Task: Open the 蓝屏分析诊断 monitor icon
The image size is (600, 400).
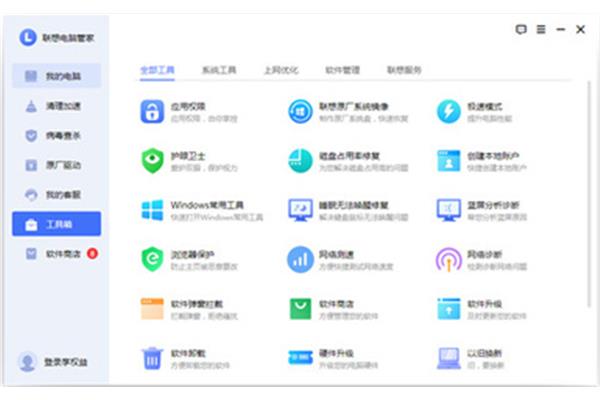Action: (x=449, y=210)
